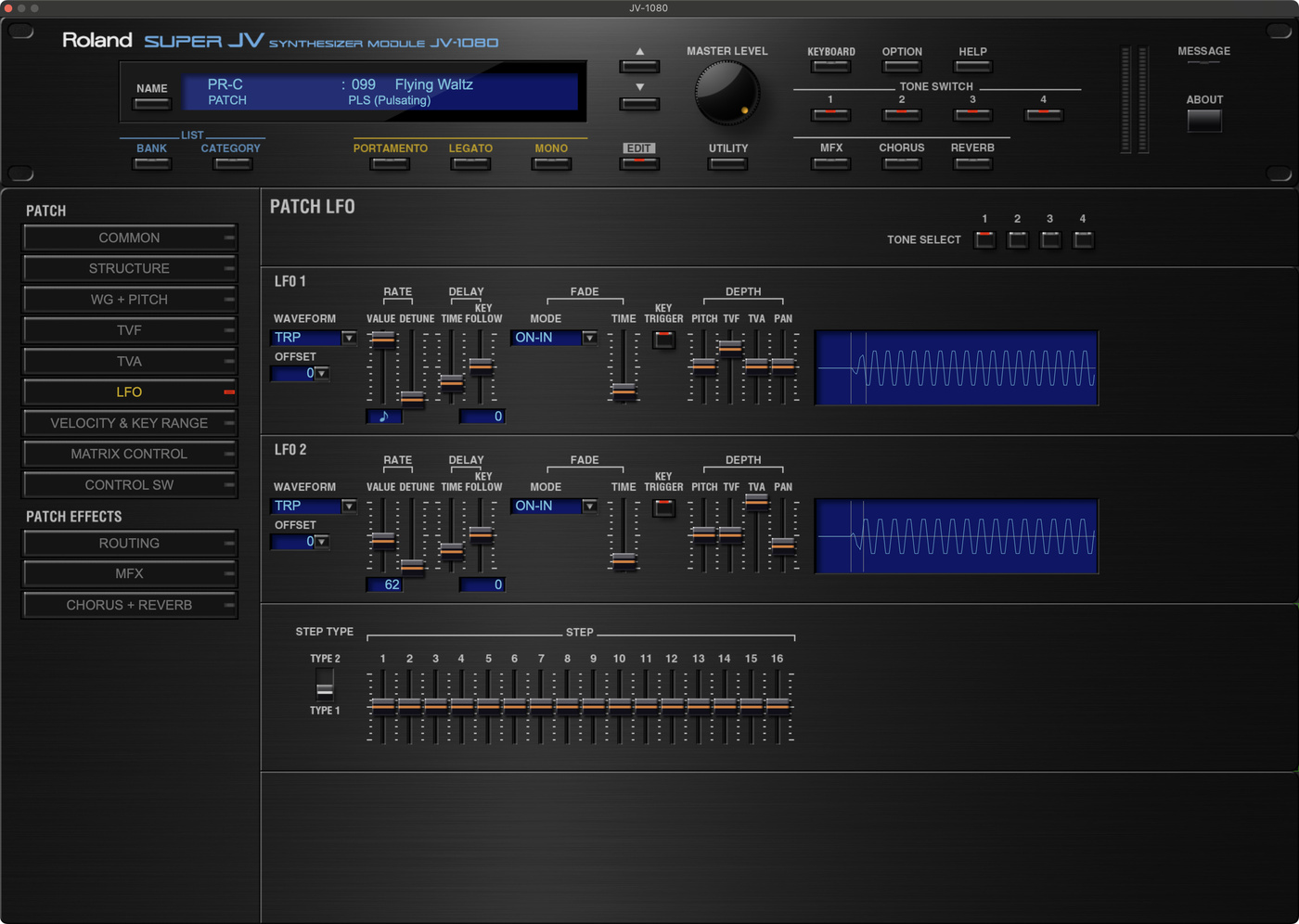Open the Common patch page

[130, 237]
